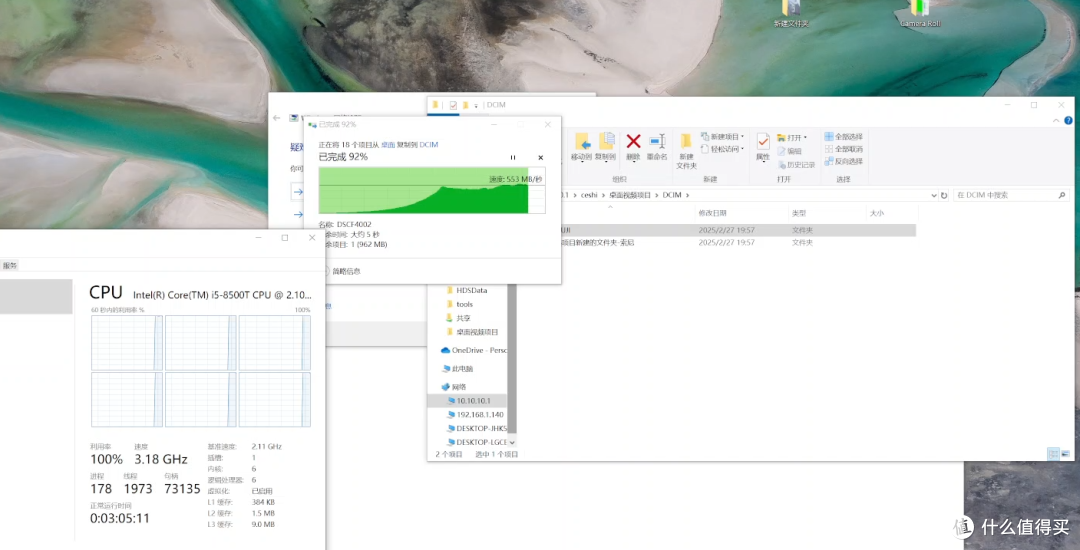Sort by 大小 column header
The width and height of the screenshot is (1080, 550).
(876, 213)
